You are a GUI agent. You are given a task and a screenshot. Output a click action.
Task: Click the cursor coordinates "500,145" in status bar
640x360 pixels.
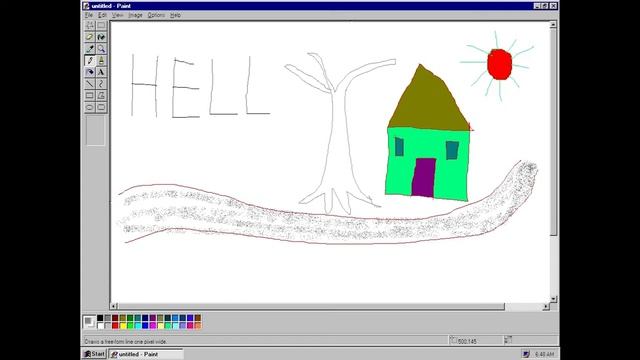pyautogui.click(x=467, y=341)
